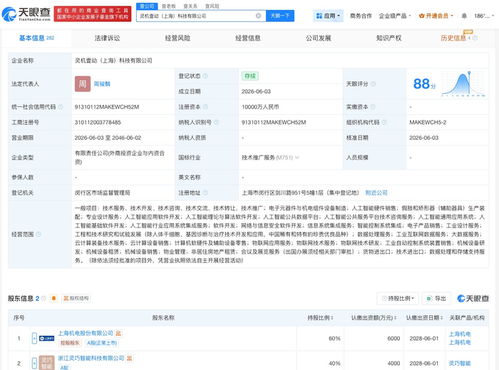Expand the 应用 apps dropdown
The height and width of the screenshot is (370, 499).
coord(328,16)
